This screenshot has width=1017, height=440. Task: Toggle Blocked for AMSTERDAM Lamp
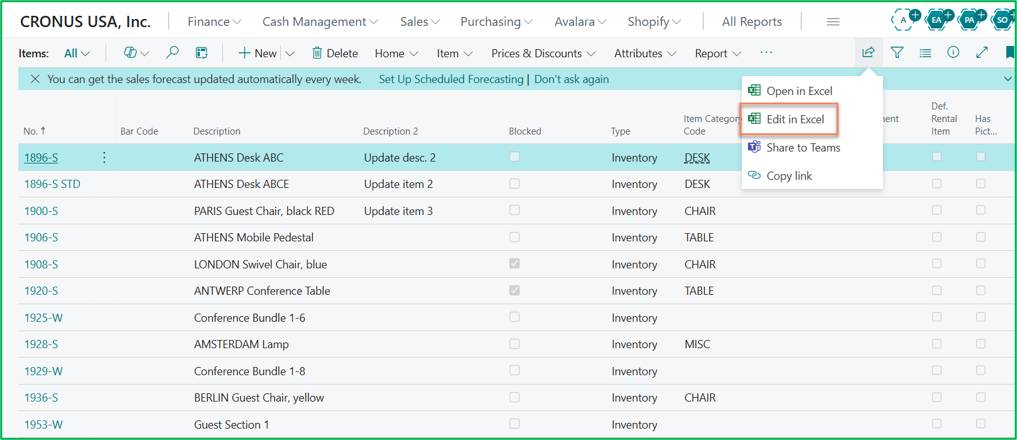click(x=514, y=343)
